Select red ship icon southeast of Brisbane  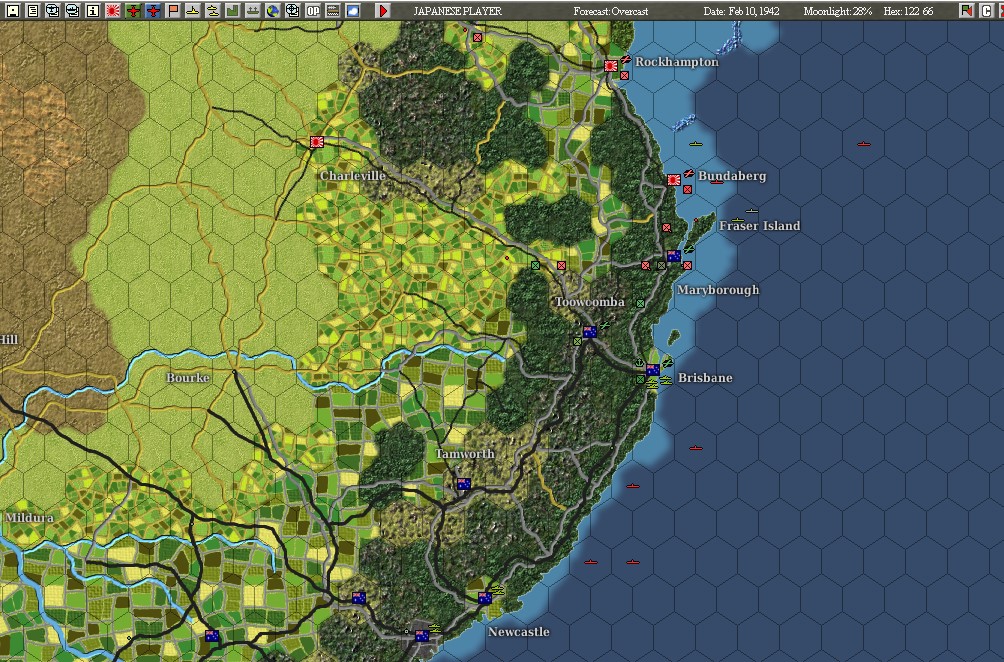695,448
